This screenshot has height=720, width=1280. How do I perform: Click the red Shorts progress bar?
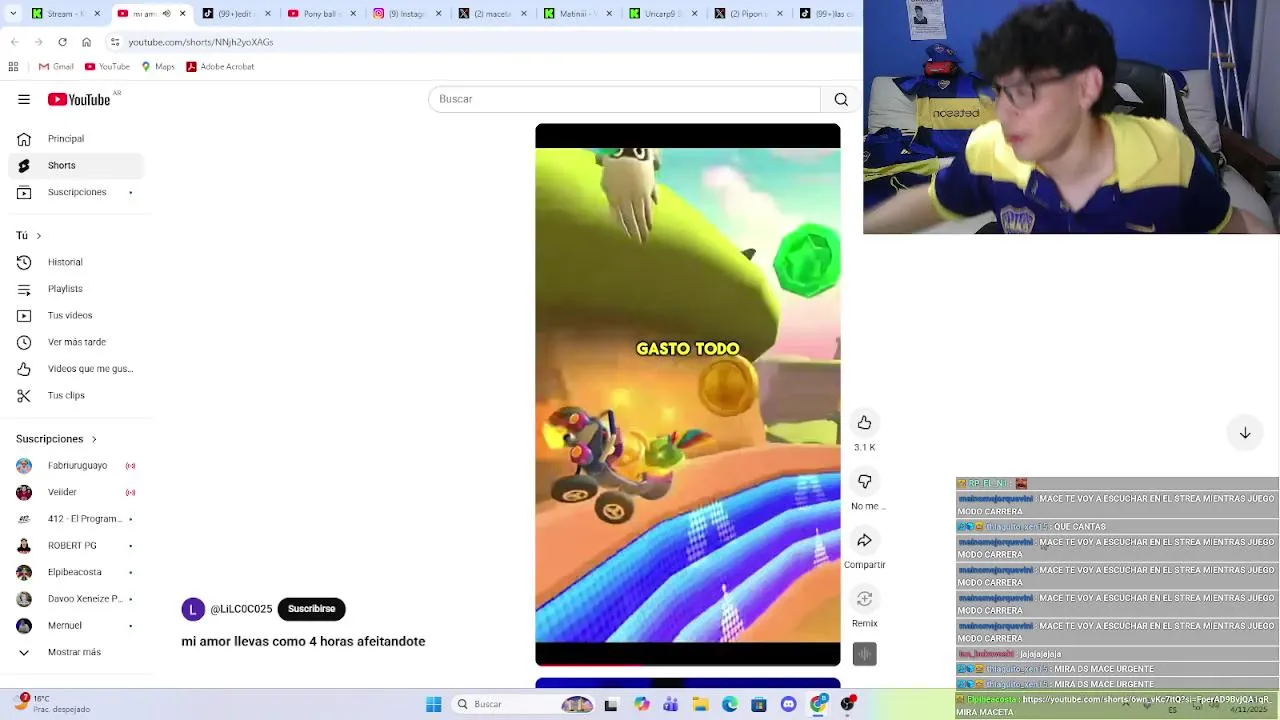coord(590,664)
